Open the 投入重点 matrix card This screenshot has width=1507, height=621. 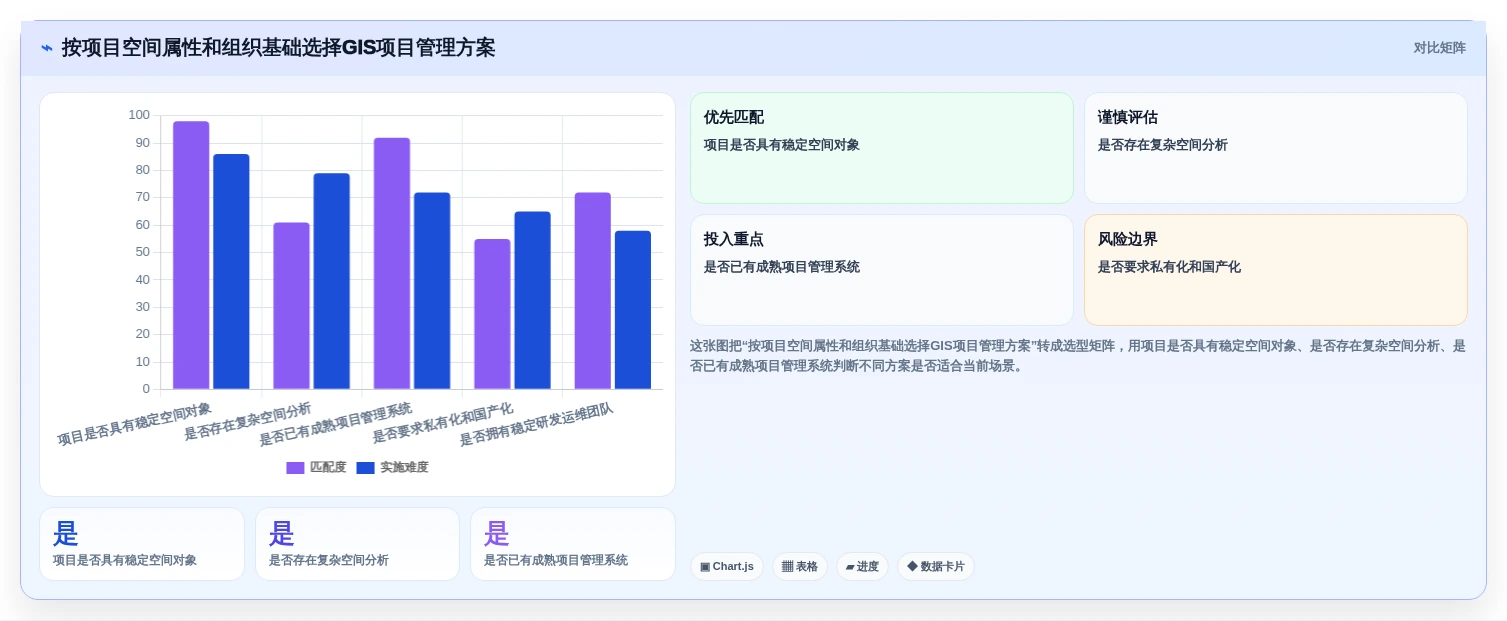pos(882,270)
